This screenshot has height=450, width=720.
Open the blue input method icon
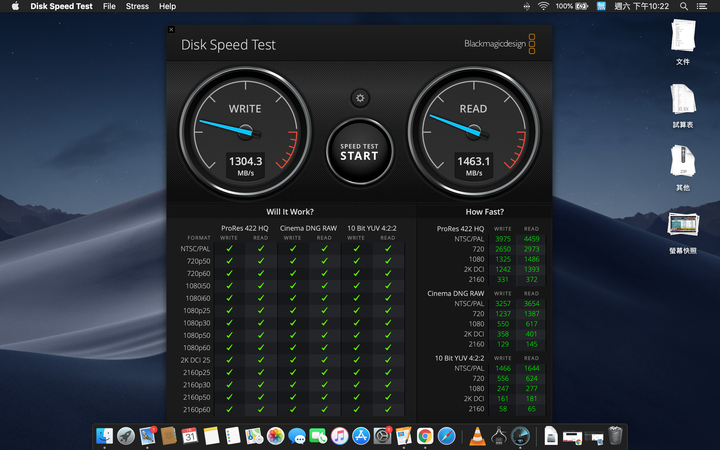tap(601, 6)
